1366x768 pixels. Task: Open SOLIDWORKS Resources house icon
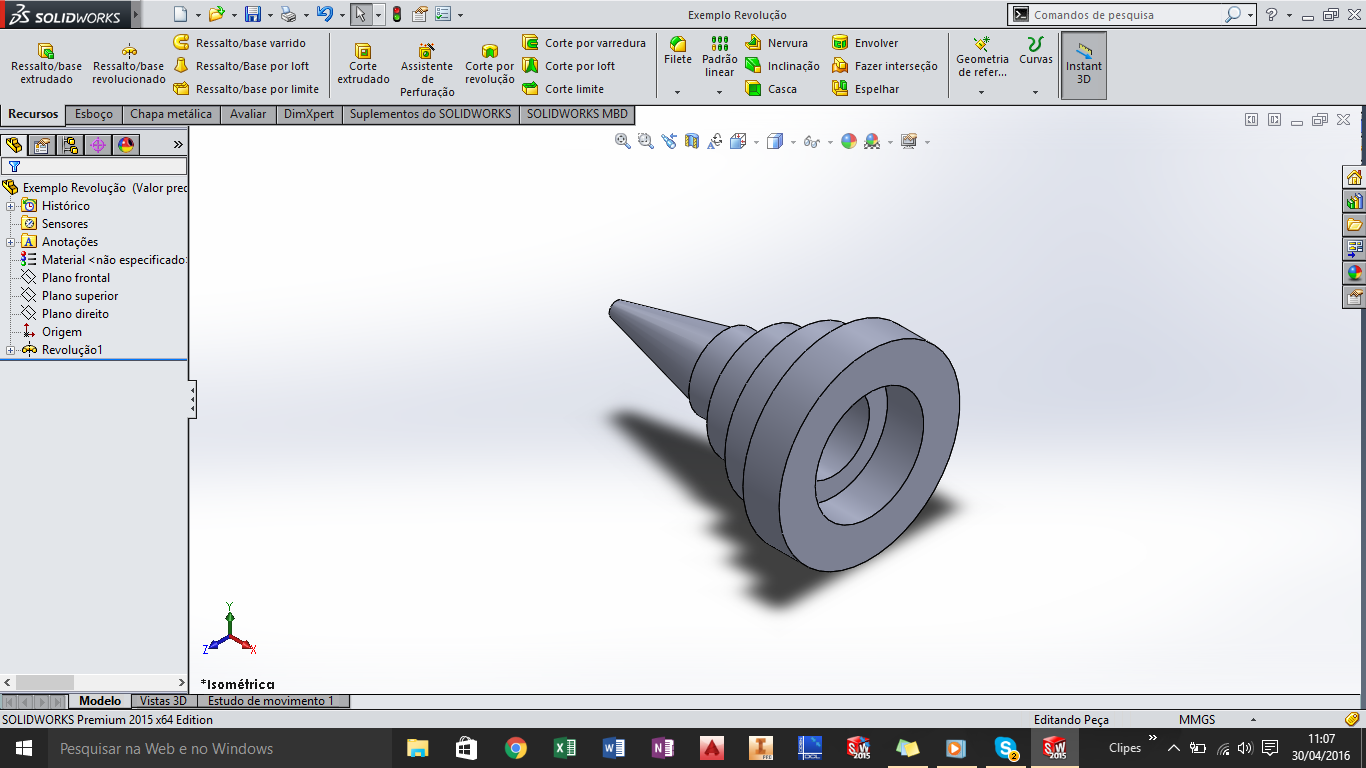1355,177
